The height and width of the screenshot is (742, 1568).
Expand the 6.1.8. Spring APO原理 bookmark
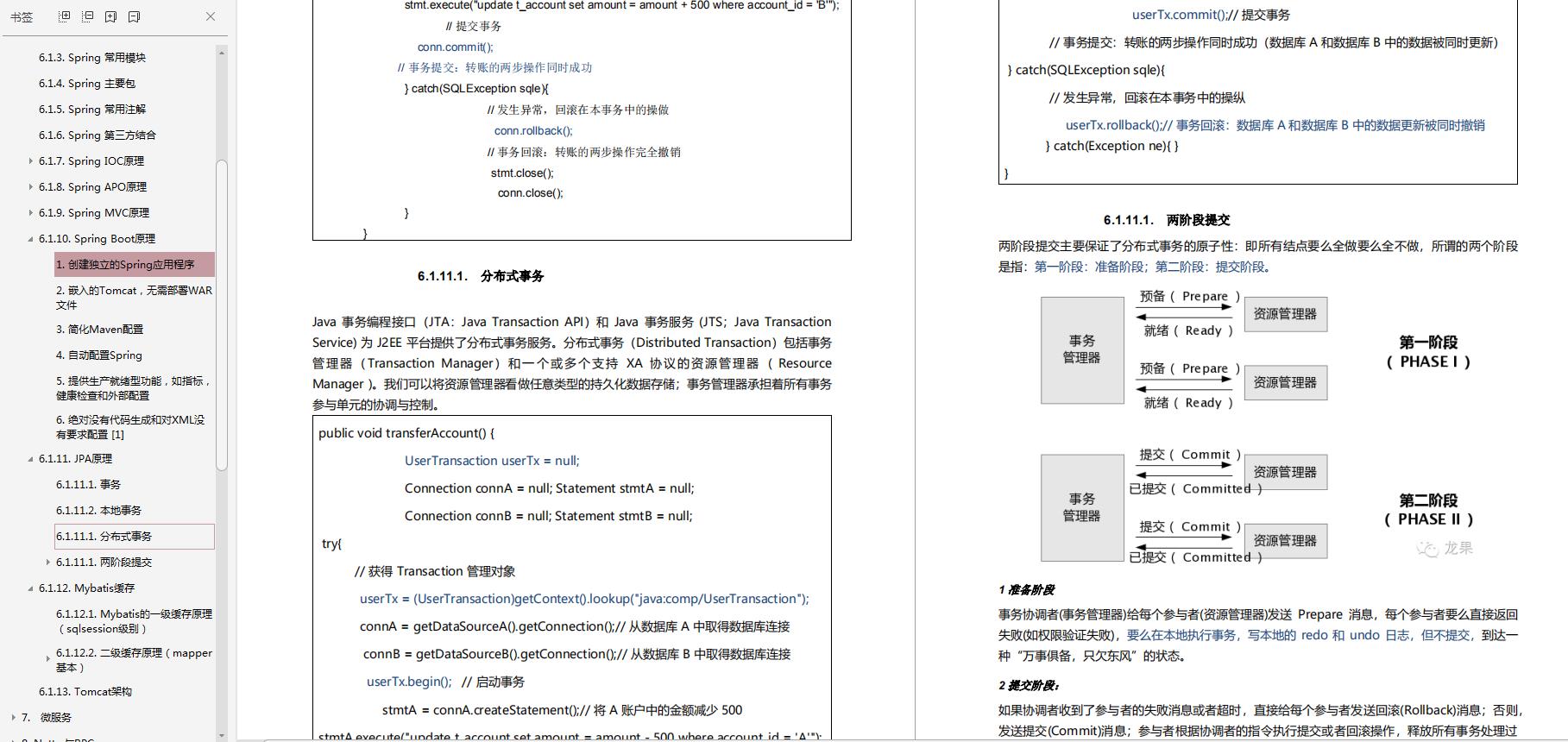pyautogui.click(x=31, y=186)
